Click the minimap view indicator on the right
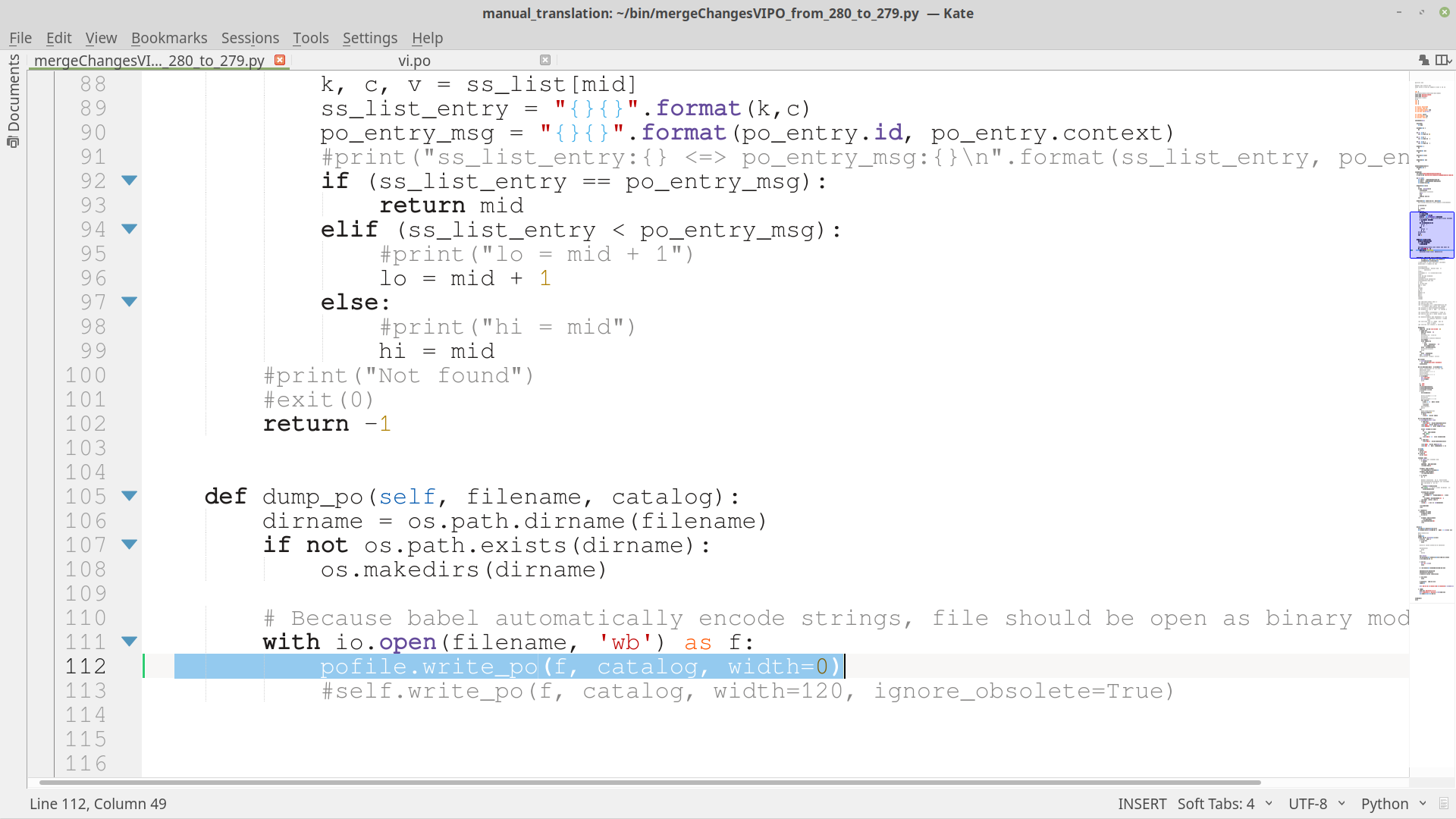This screenshot has height=819, width=1456. [1430, 235]
